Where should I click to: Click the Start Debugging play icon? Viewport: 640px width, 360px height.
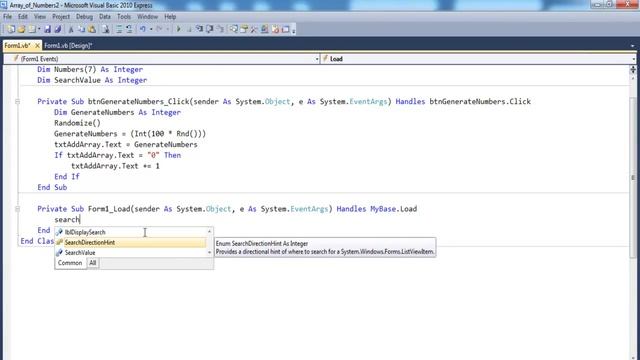tap(178, 29)
